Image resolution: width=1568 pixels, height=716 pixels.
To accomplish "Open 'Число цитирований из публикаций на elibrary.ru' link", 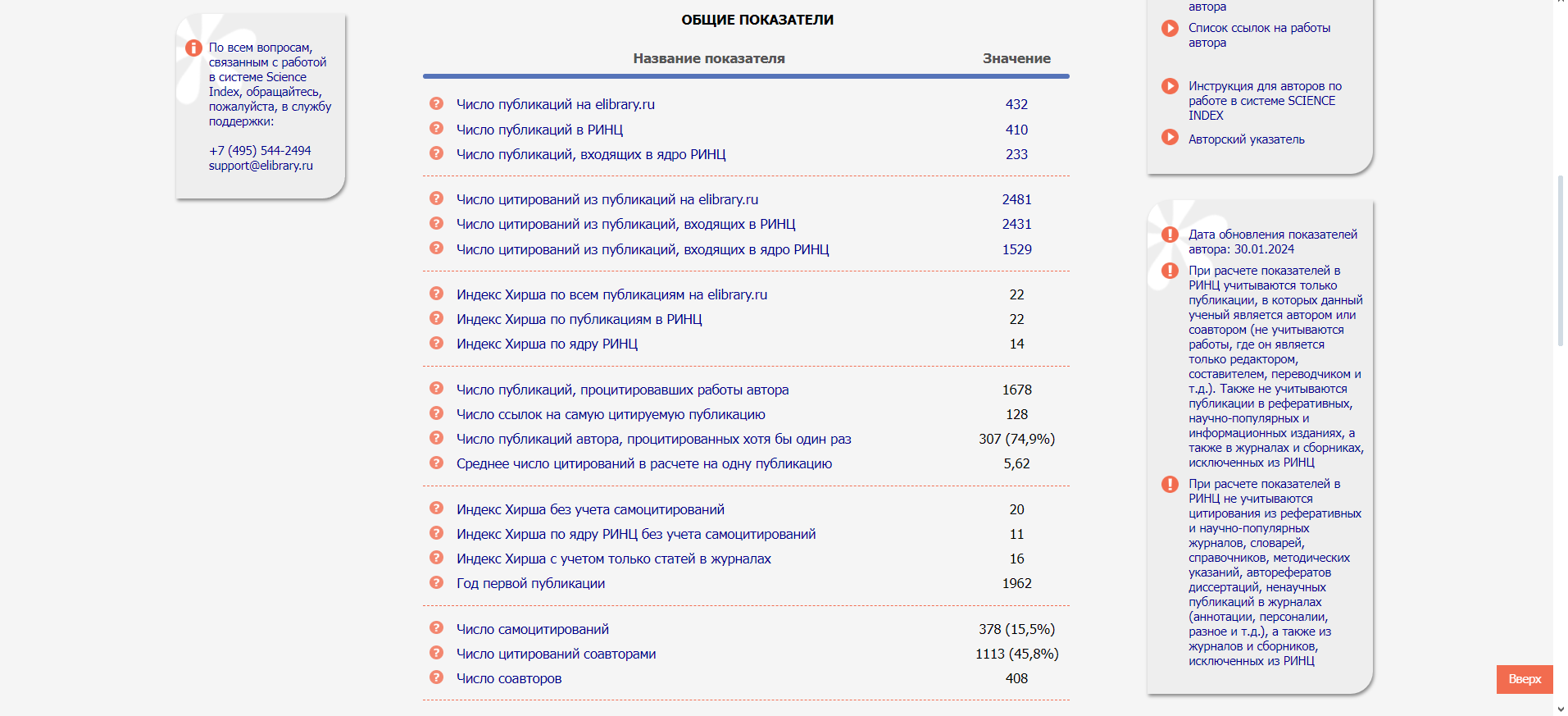I will [607, 199].
